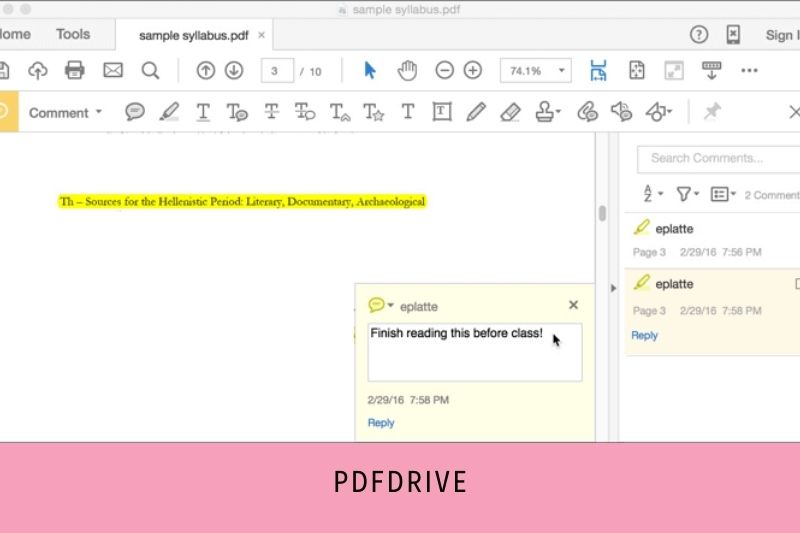This screenshot has width=800, height=533.
Task: Select the replace text tool
Action: 305,112
